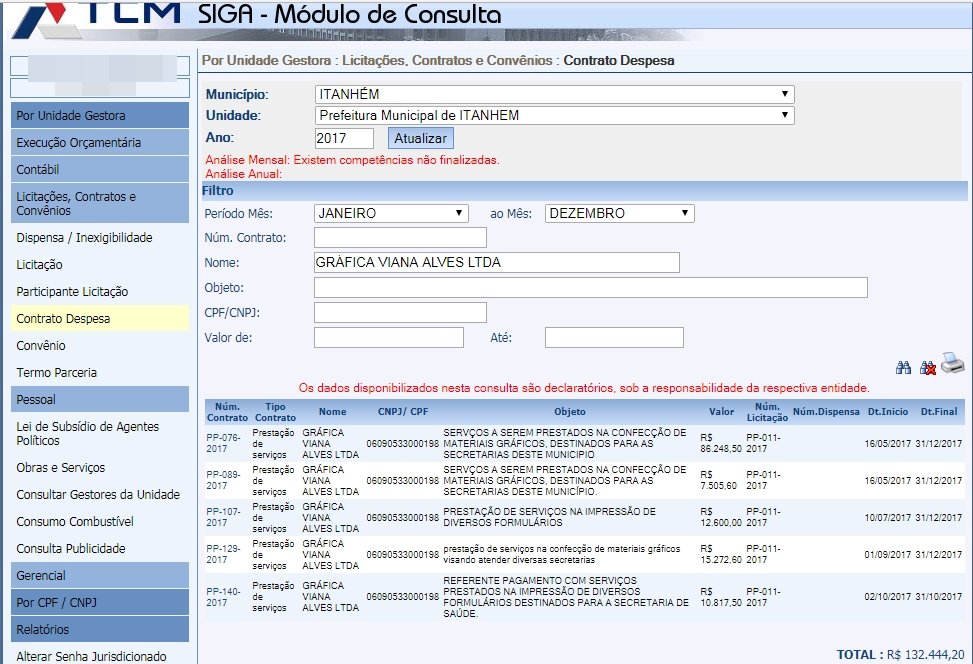Select the Execução Orçamentária menu section
The image size is (973, 664).
pyautogui.click(x=79, y=143)
